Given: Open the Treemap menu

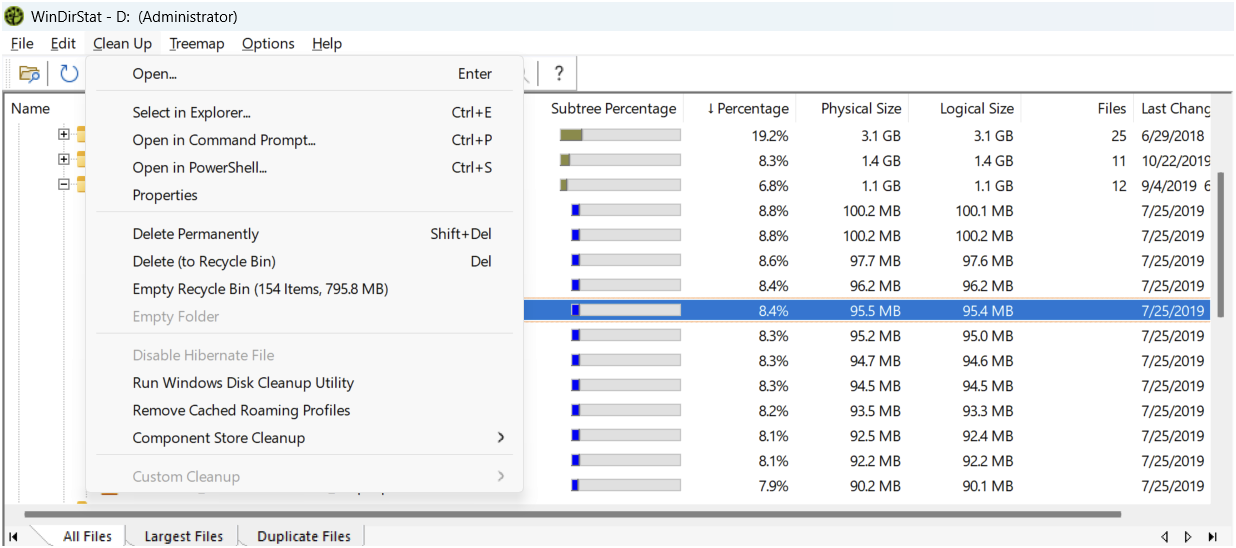Looking at the screenshot, I should [x=197, y=43].
